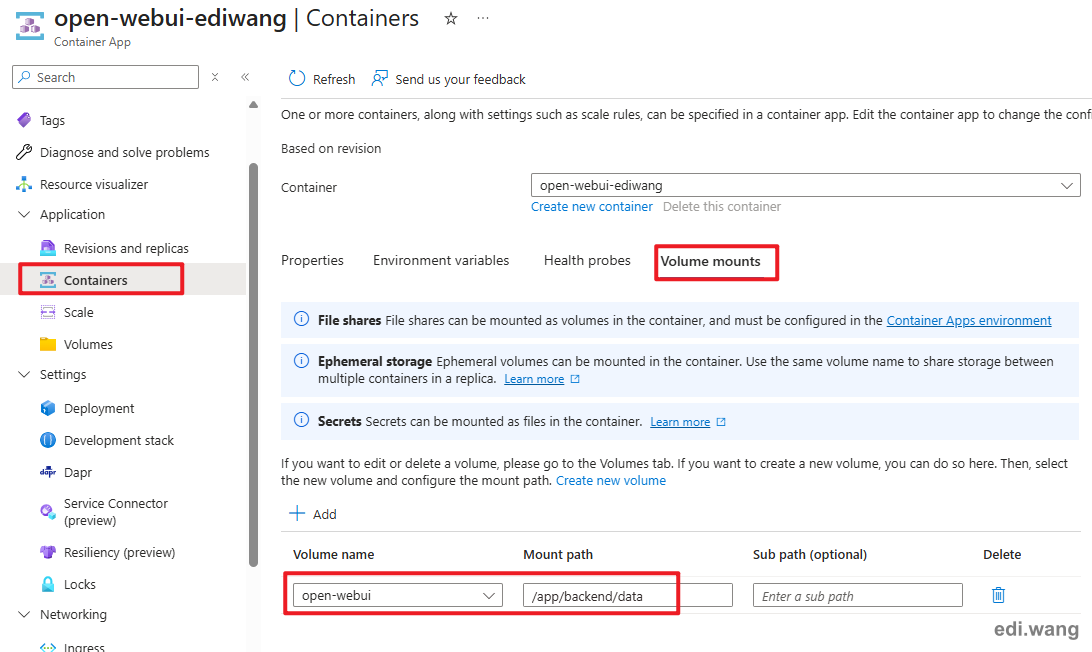Open the Deployment settings item
Viewport: 1092px width, 652px height.
(x=99, y=408)
